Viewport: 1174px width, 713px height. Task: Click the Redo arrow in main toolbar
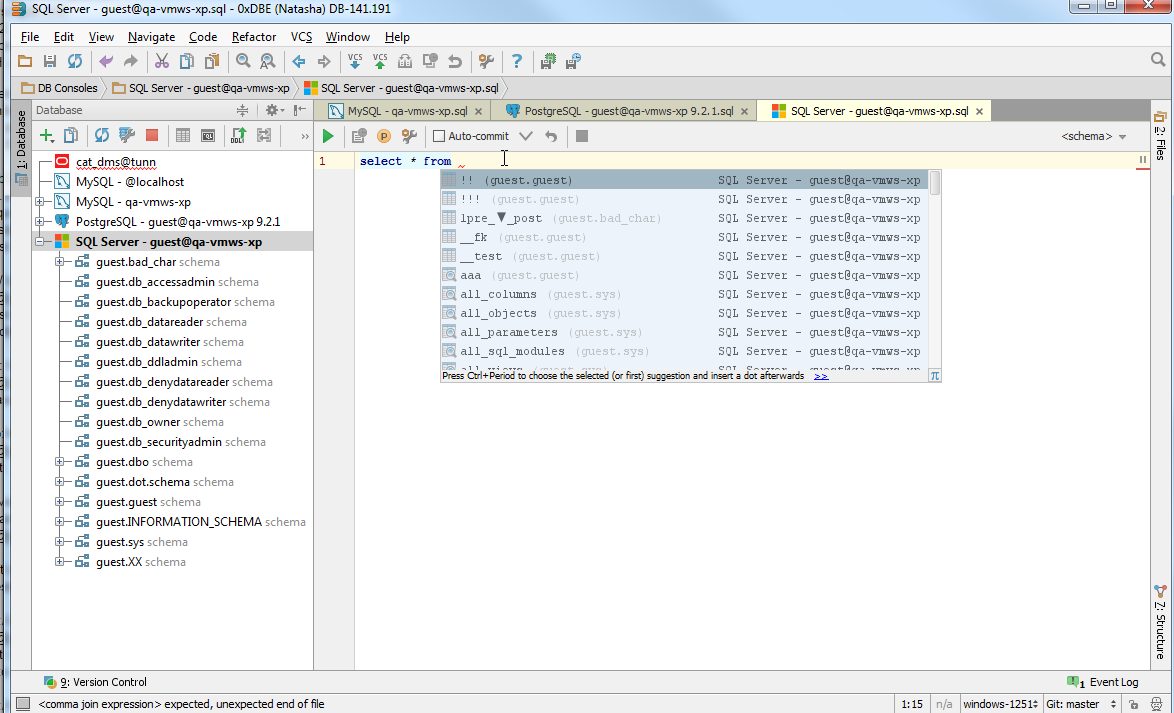click(131, 61)
